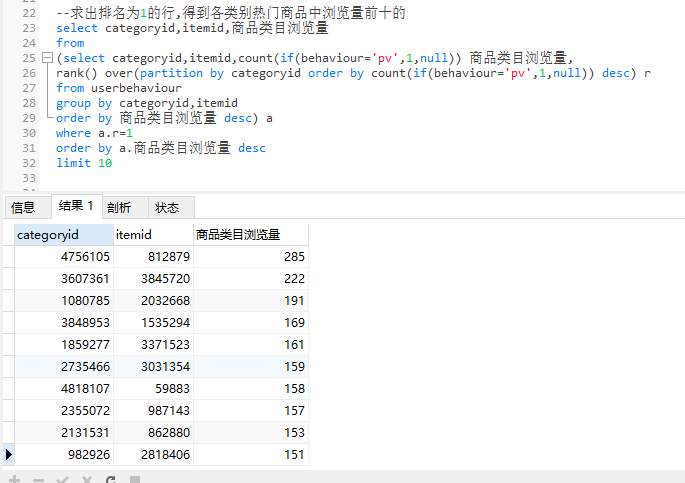Select cell with itemid 3845720

pyautogui.click(x=153, y=279)
